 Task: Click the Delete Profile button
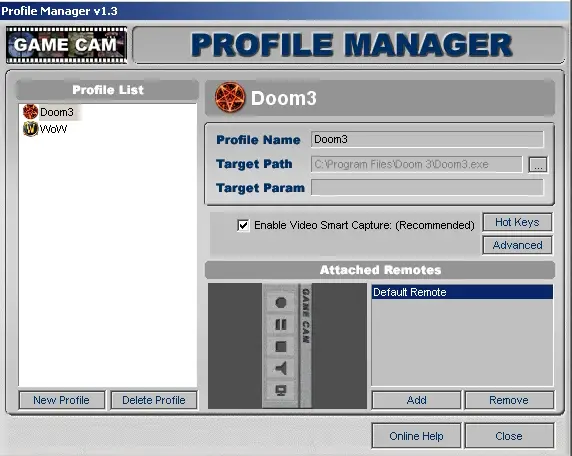[x=154, y=400]
